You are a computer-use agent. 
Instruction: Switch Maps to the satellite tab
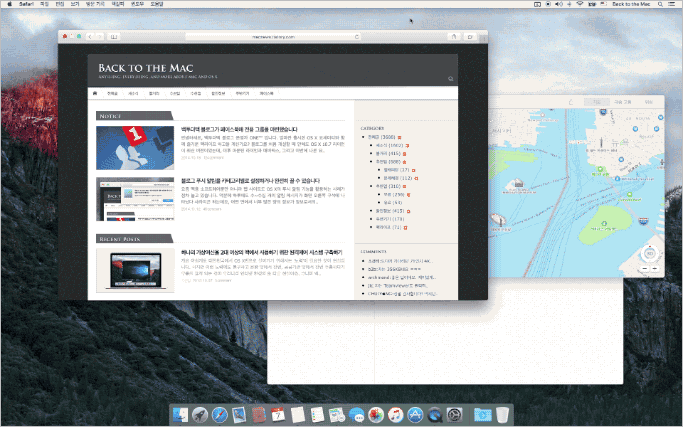649,102
